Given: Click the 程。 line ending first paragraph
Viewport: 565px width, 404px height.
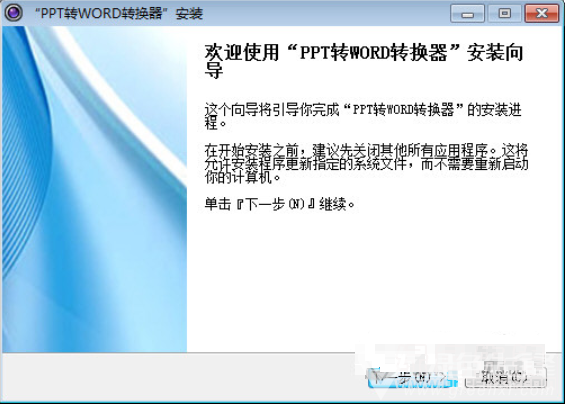Looking at the screenshot, I should (216, 123).
